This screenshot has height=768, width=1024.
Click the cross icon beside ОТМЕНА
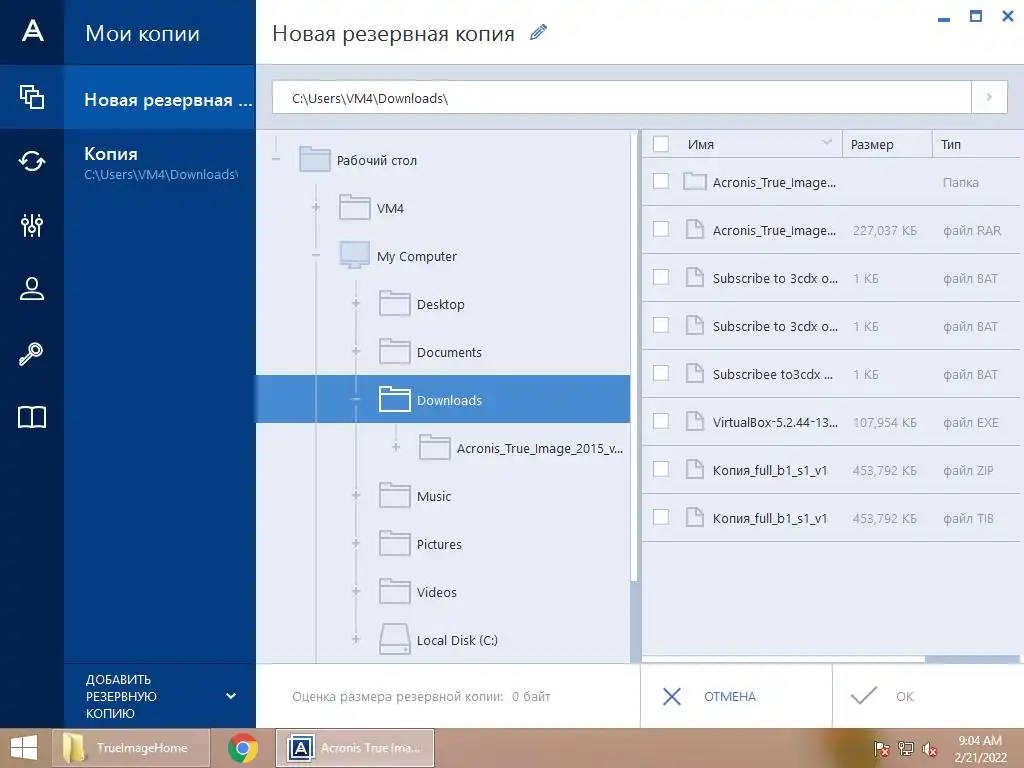[x=671, y=696]
